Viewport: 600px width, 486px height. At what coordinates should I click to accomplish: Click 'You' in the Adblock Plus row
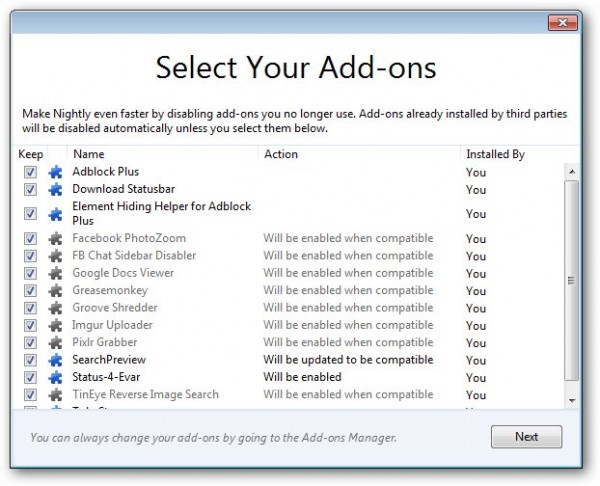click(x=476, y=173)
